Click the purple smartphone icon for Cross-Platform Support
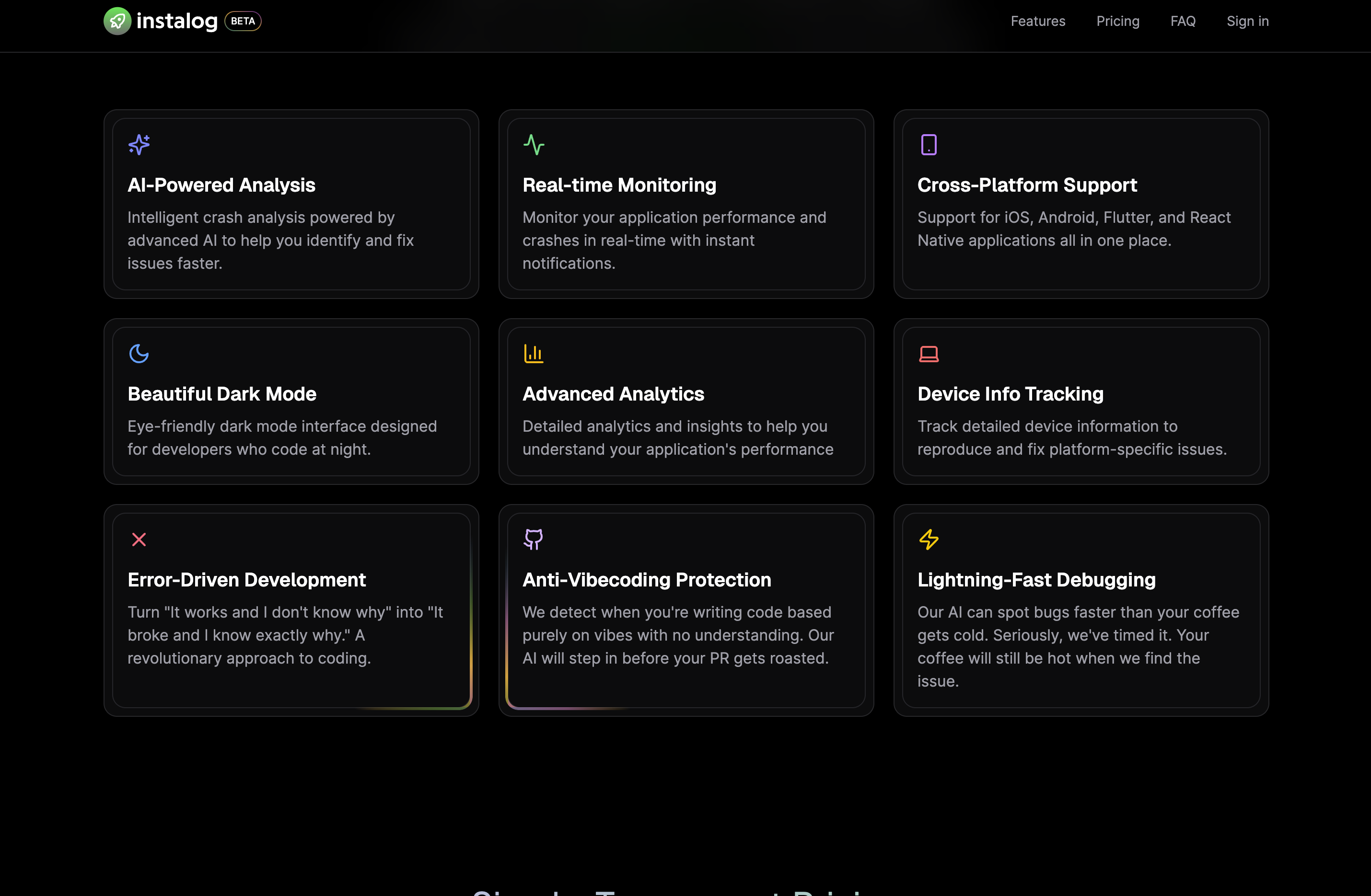Viewport: 1371px width, 896px height. pos(929,145)
